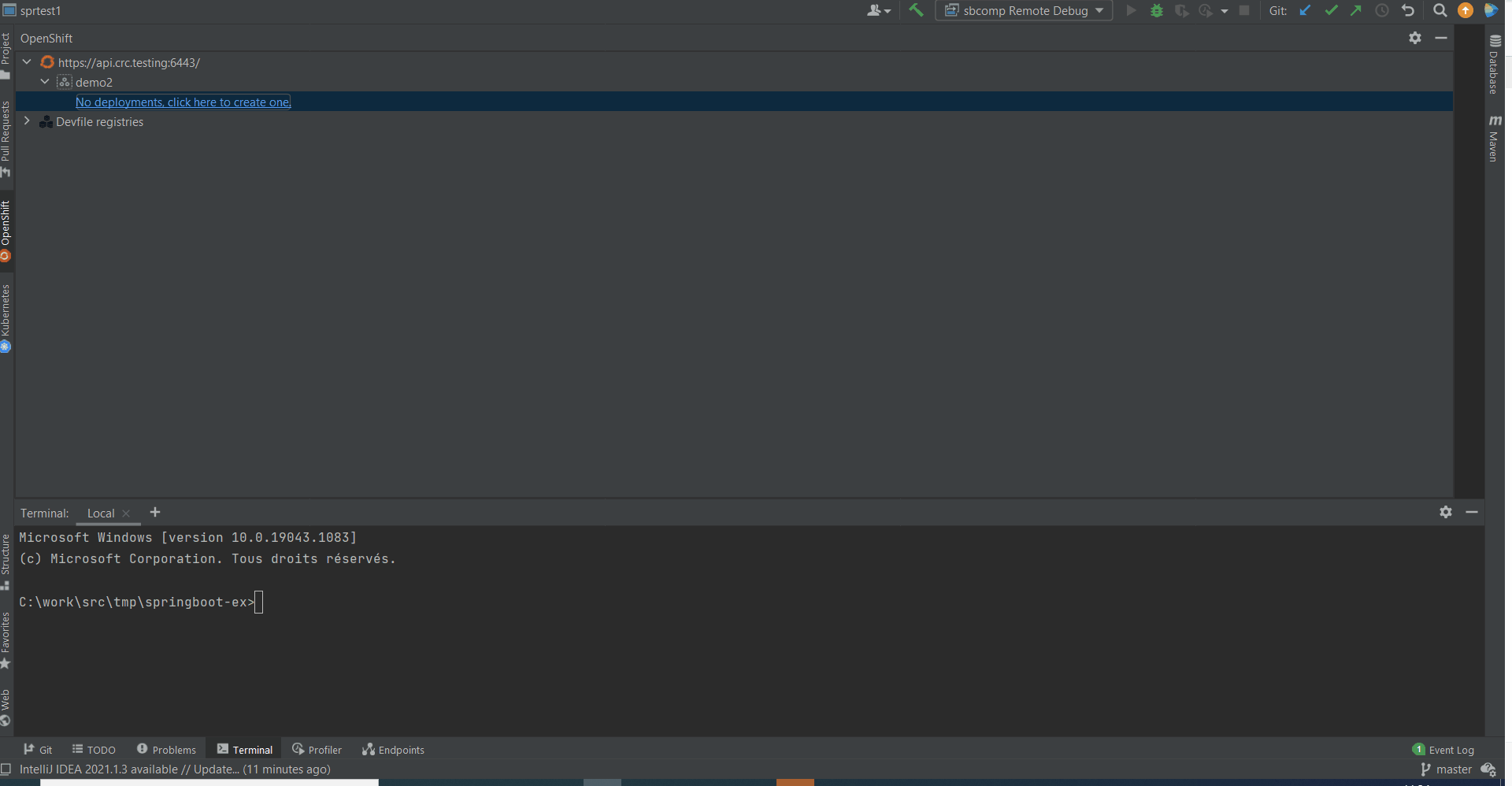Expand Devfile registries node

(27, 120)
